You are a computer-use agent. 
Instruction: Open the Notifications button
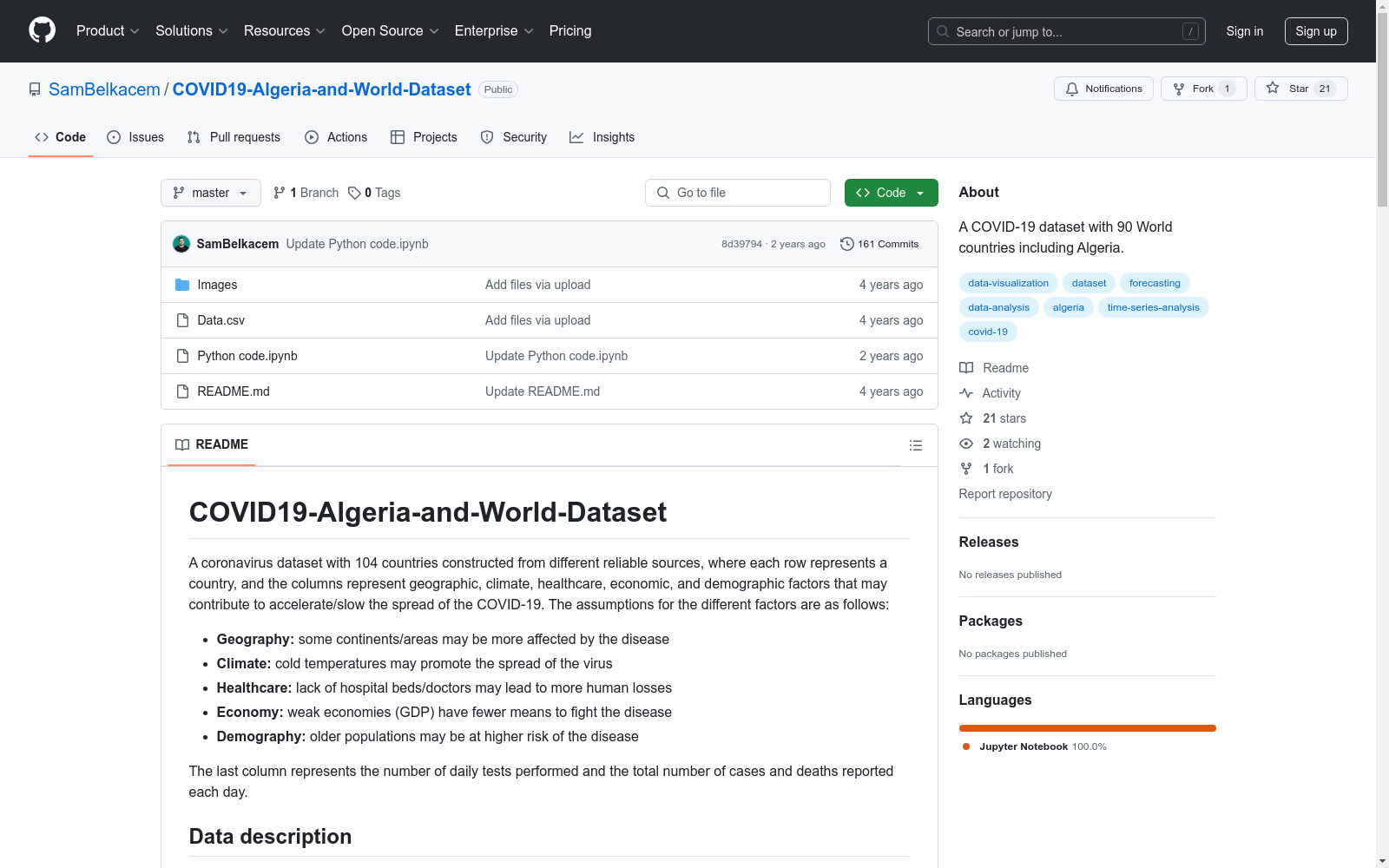1103,89
